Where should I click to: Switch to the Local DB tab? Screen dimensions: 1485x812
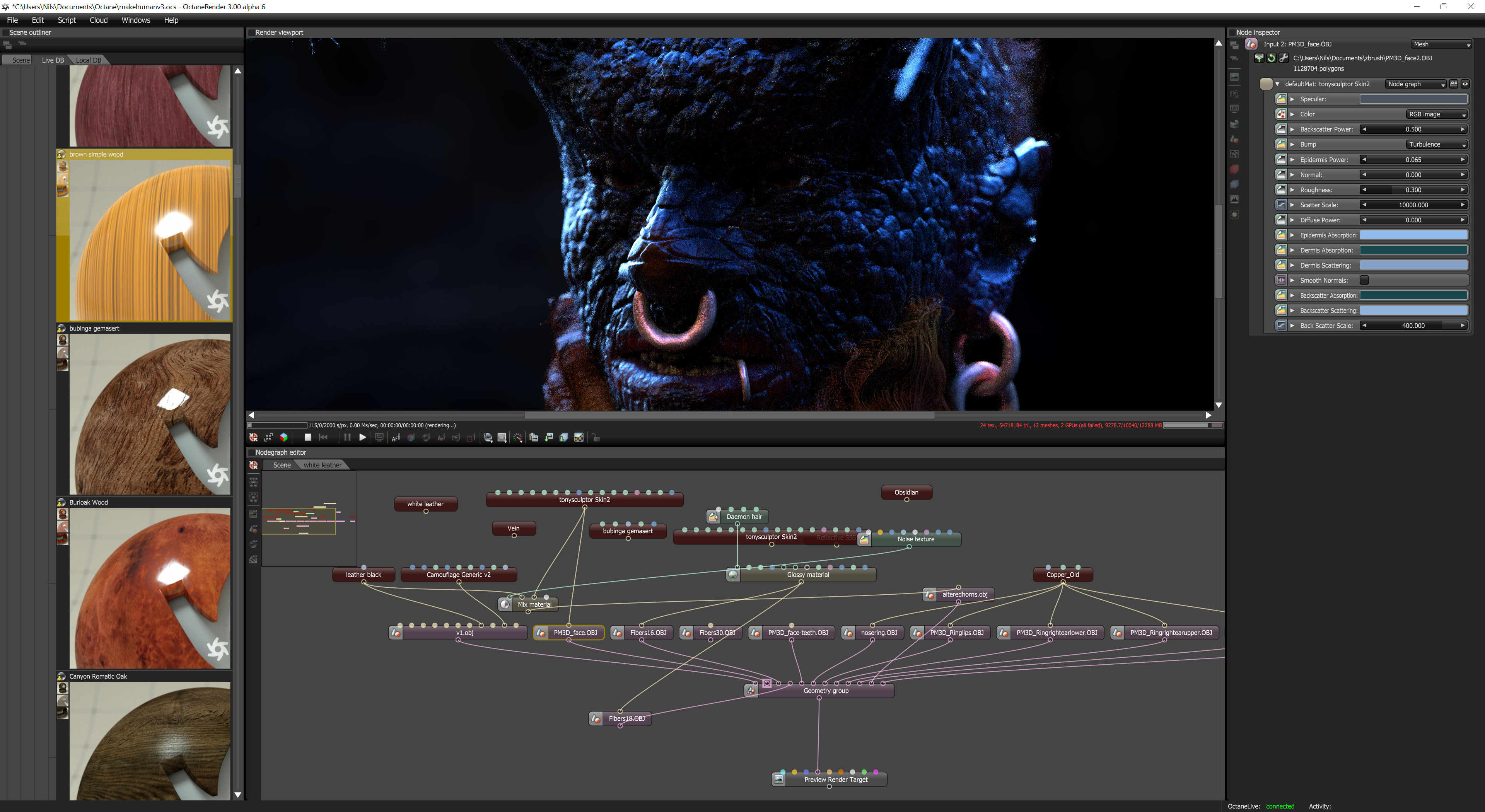88,60
